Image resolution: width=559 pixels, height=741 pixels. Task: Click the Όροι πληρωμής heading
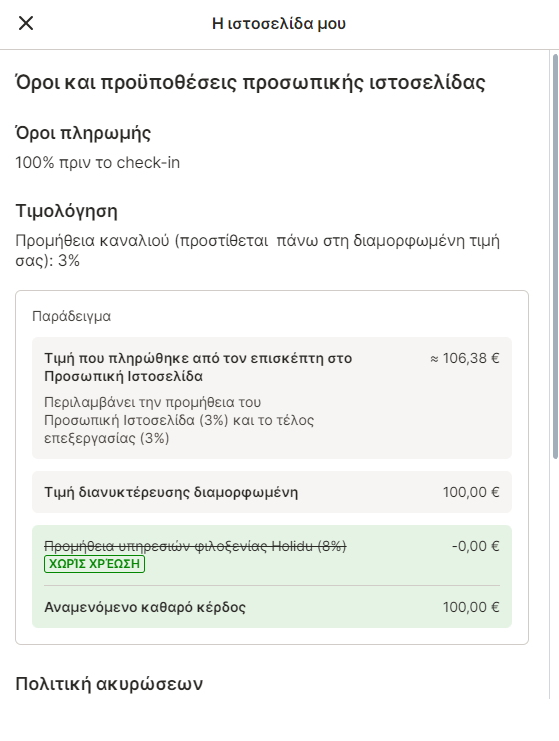click(x=83, y=133)
